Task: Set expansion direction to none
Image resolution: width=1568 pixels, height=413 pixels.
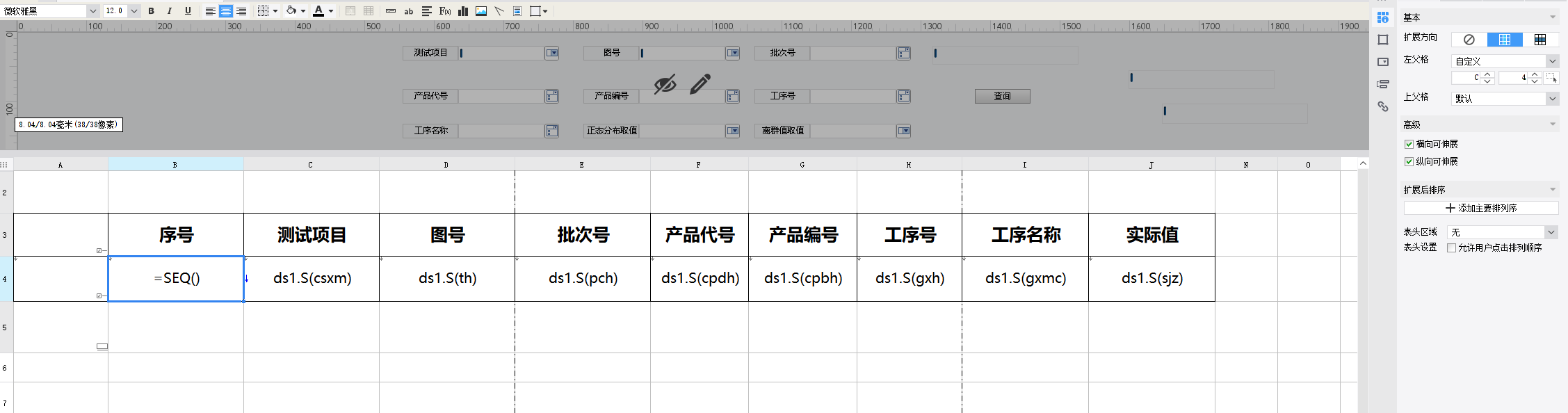Action: (x=1469, y=40)
